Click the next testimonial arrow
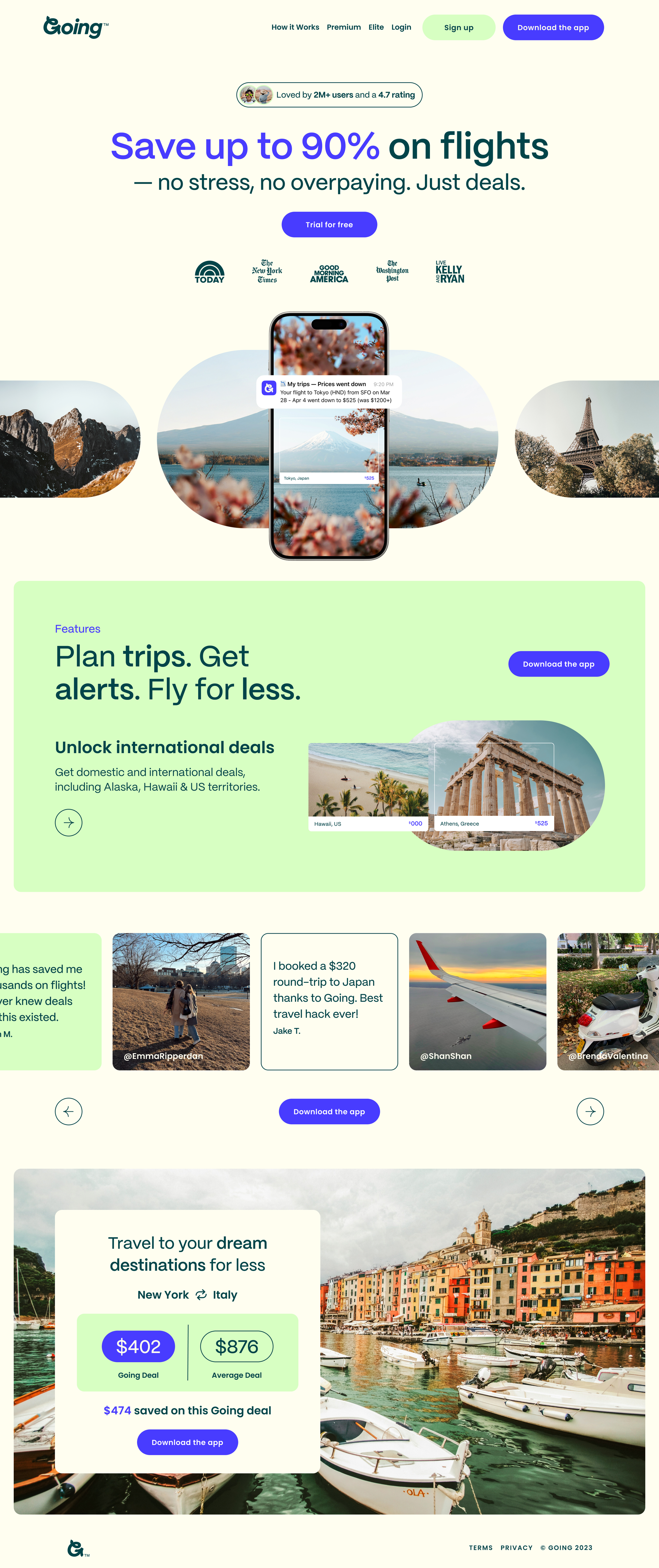Image resolution: width=659 pixels, height=1568 pixels. coord(590,1111)
